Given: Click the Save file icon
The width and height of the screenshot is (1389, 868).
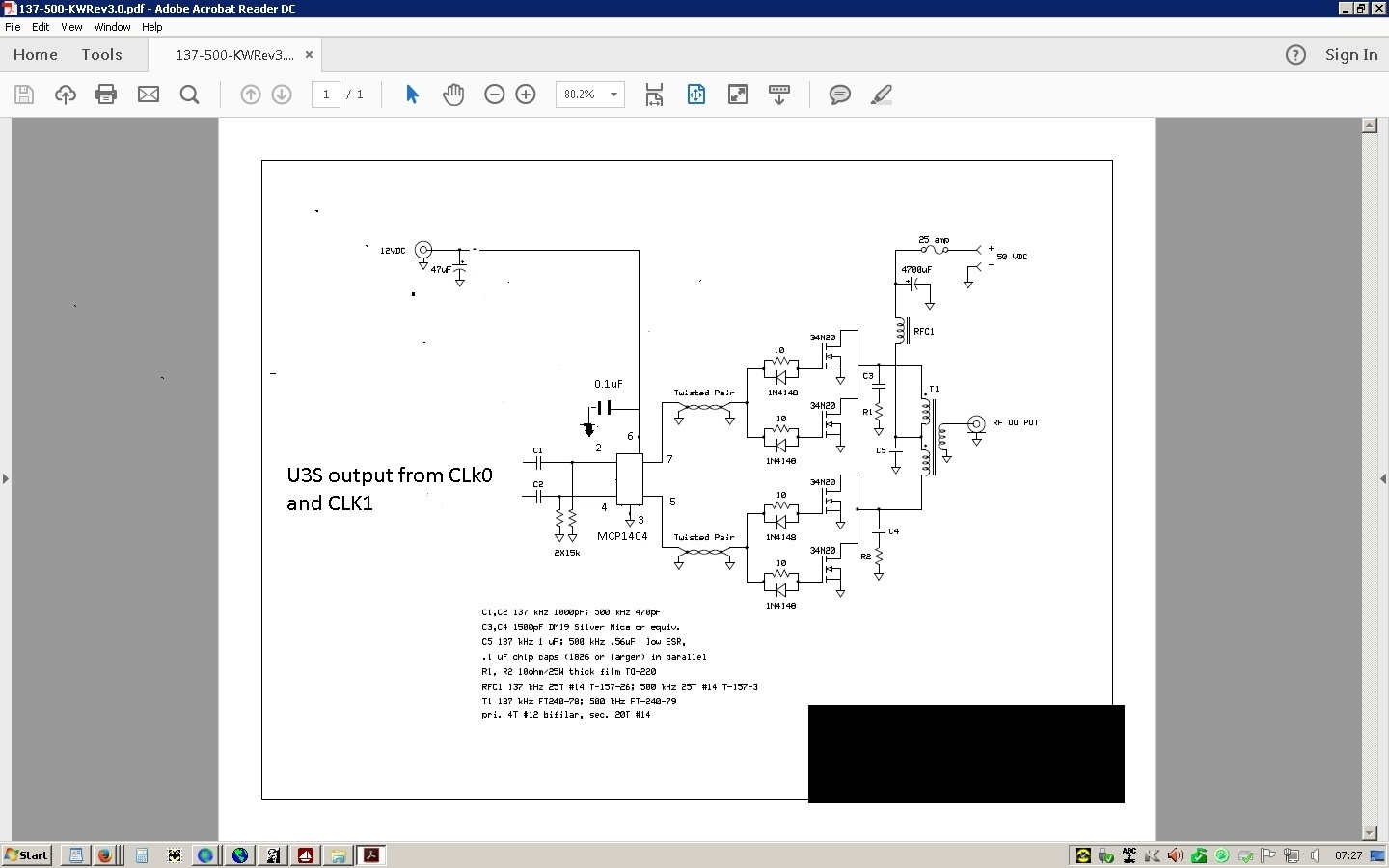Looking at the screenshot, I should [x=24, y=95].
